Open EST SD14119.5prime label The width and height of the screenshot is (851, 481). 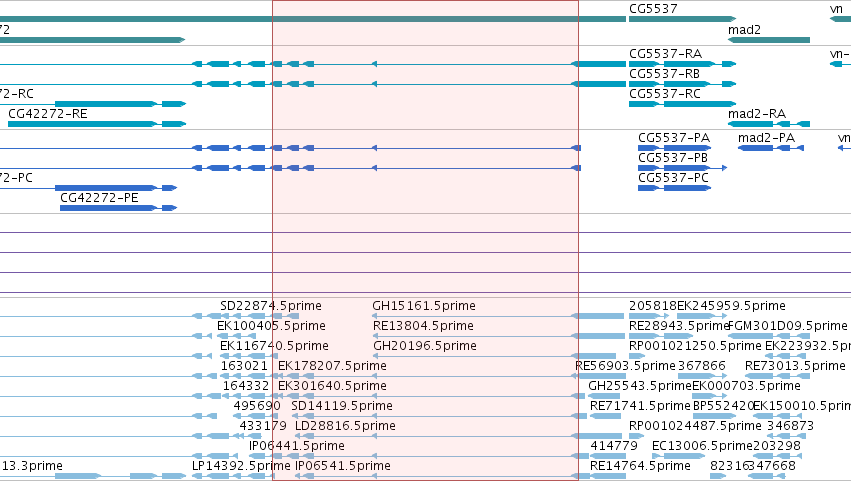click(x=342, y=407)
